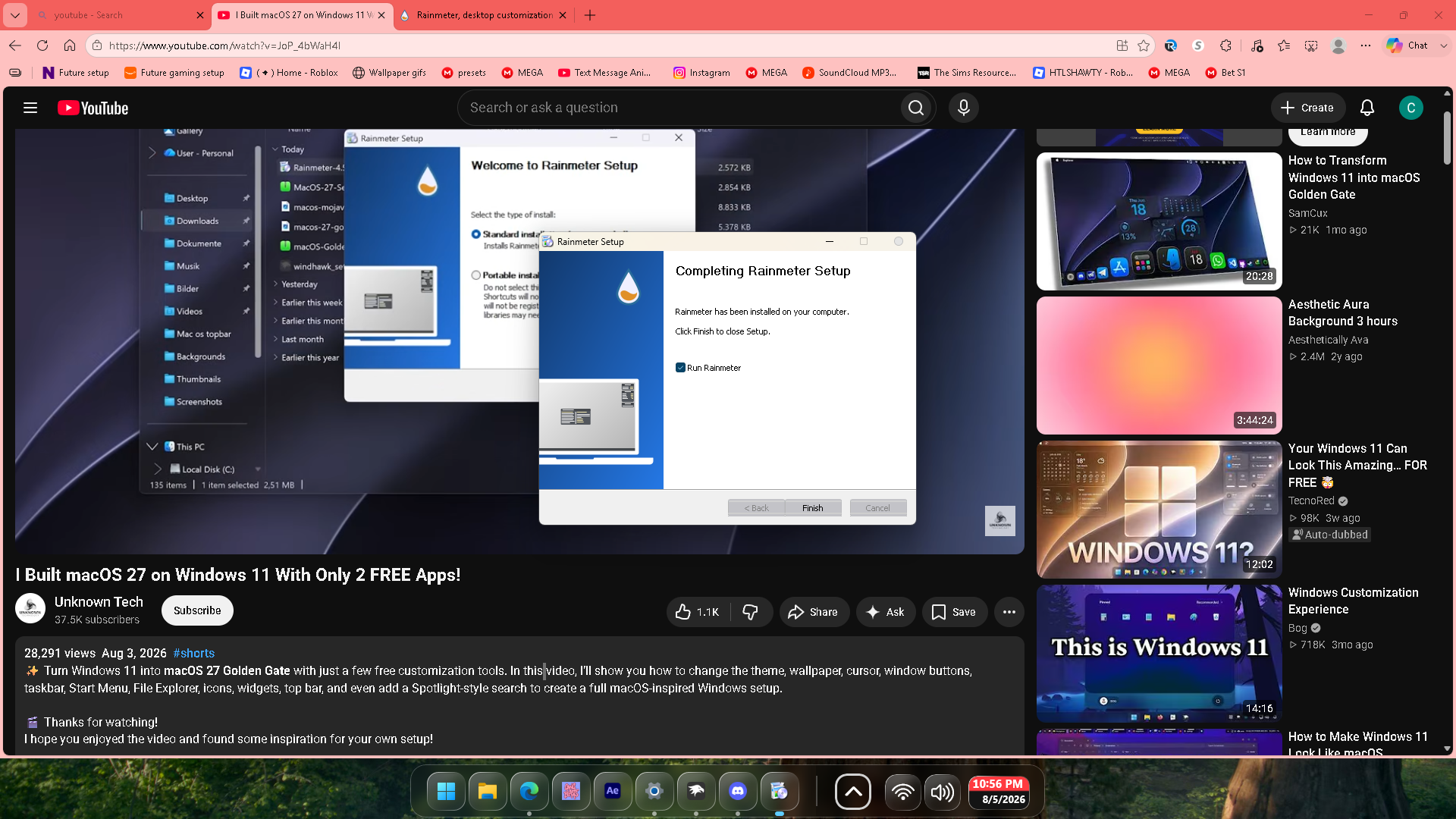This screenshot has width=1456, height=819.
Task: Like the video with thumbs up
Action: 698,612
